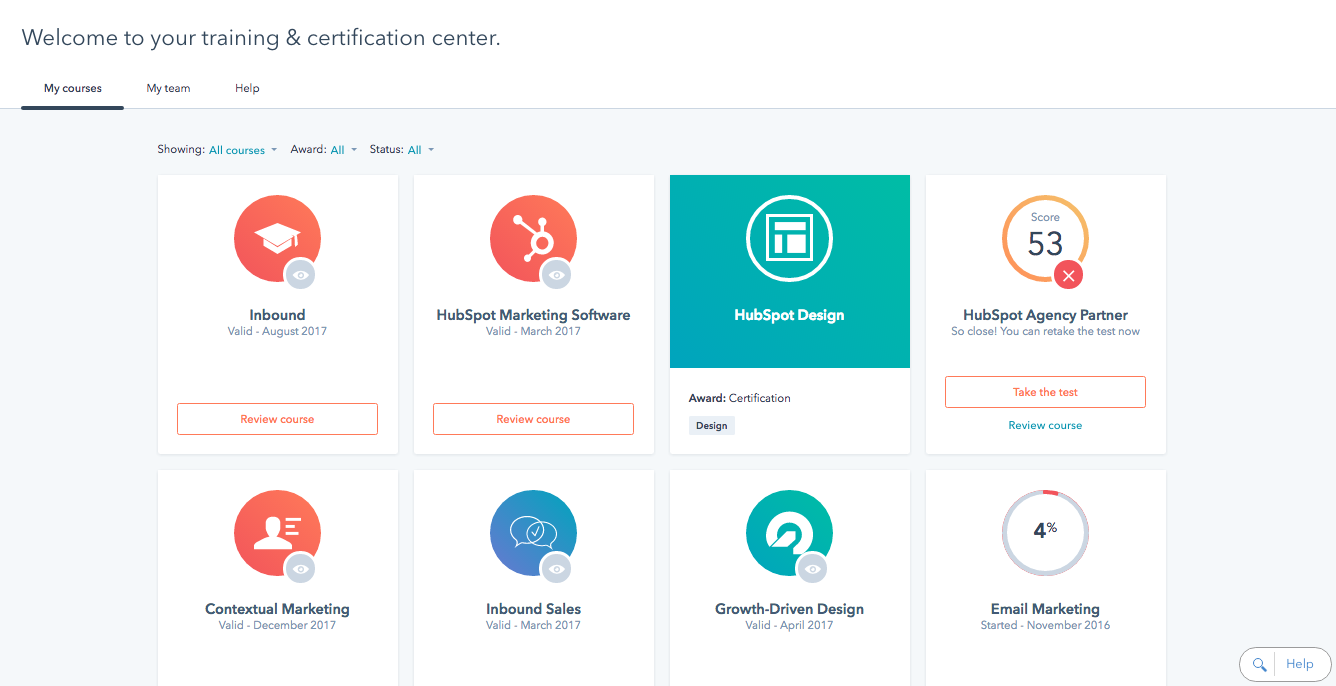Click 'Valid - April 2017' text
Screen dimensions: 1336x686
click(789, 625)
